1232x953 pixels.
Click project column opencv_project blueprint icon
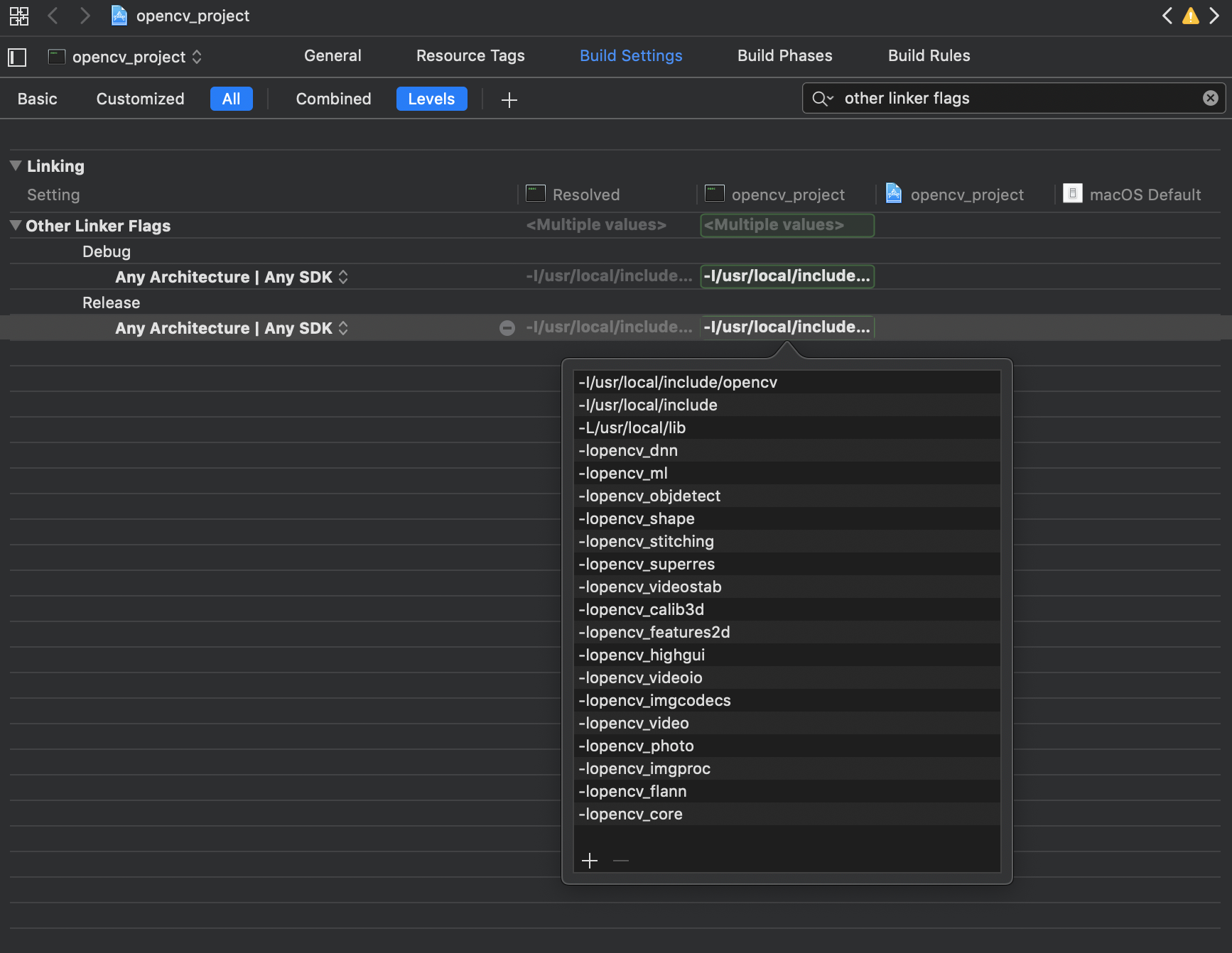click(894, 193)
